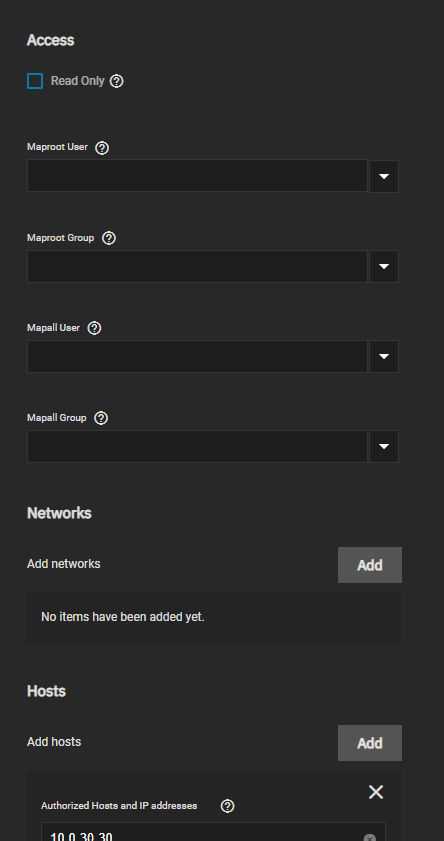
Task: Enable the Read Only checkbox
Action: coord(35,81)
